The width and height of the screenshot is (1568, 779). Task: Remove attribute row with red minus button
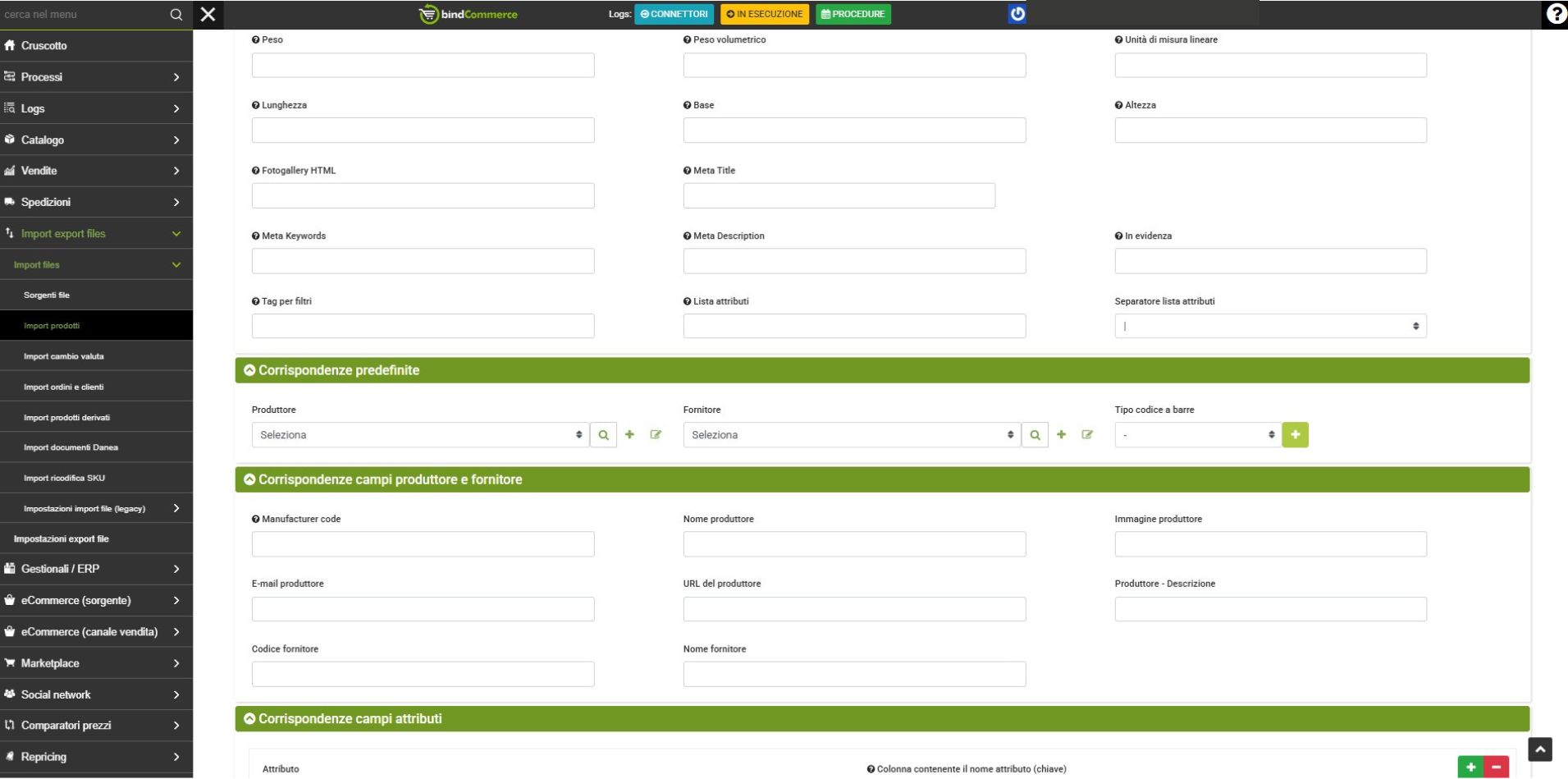pos(1497,768)
